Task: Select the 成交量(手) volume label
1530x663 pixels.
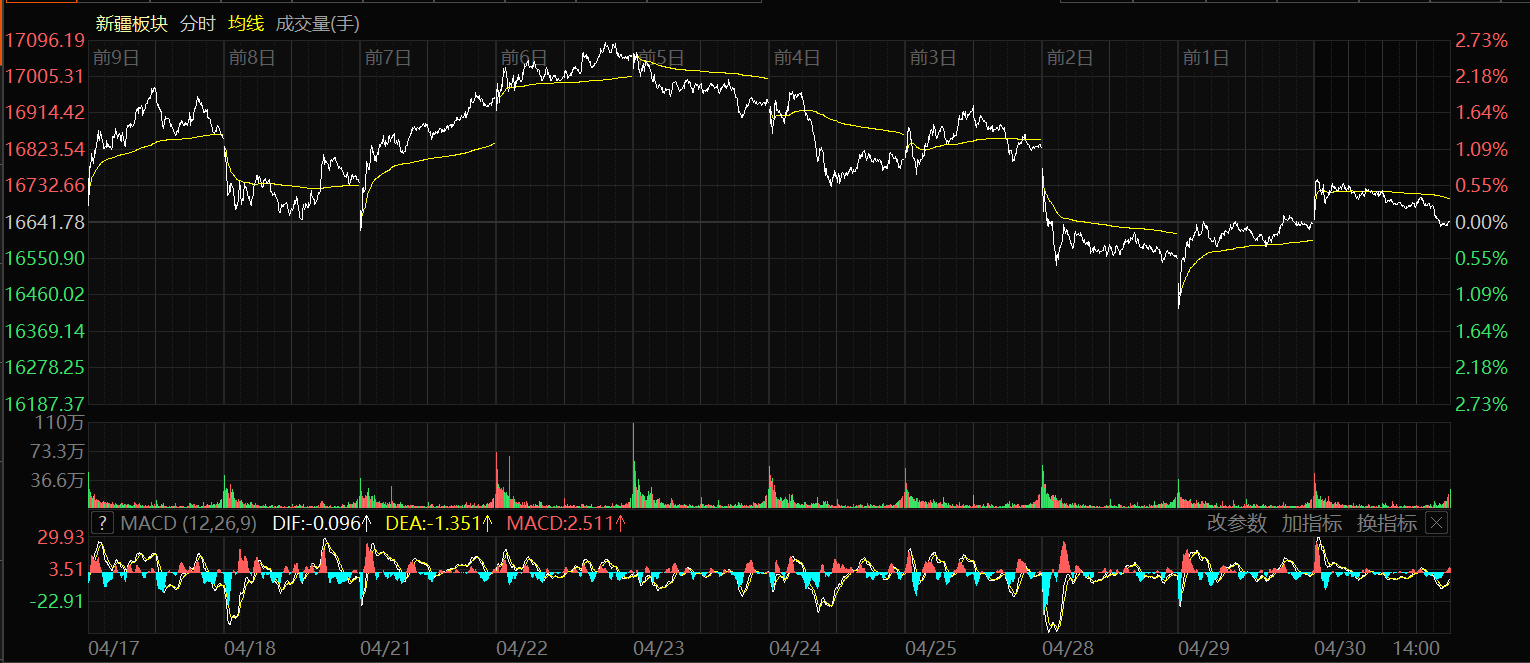Action: pos(318,23)
